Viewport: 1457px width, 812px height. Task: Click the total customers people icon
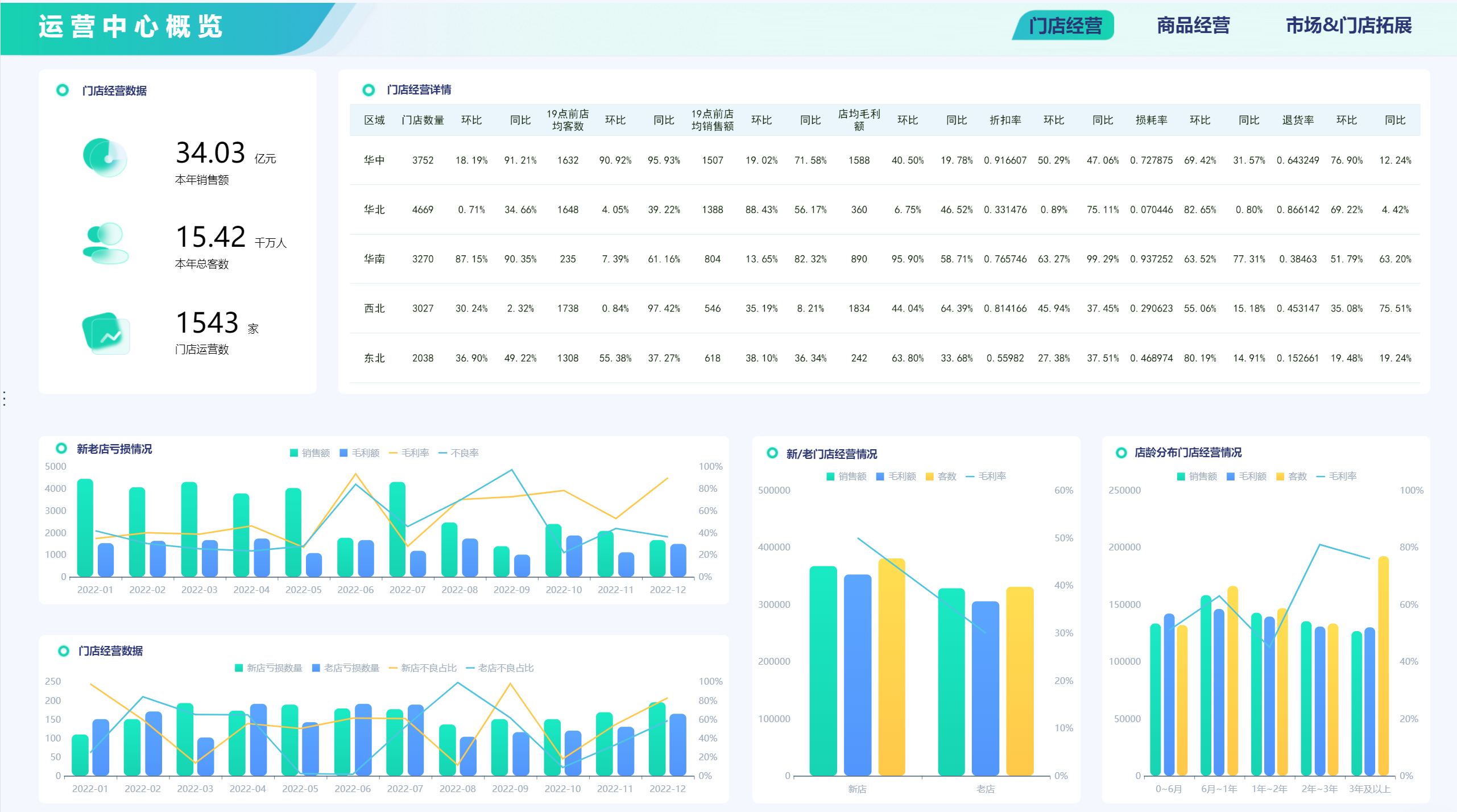106,243
